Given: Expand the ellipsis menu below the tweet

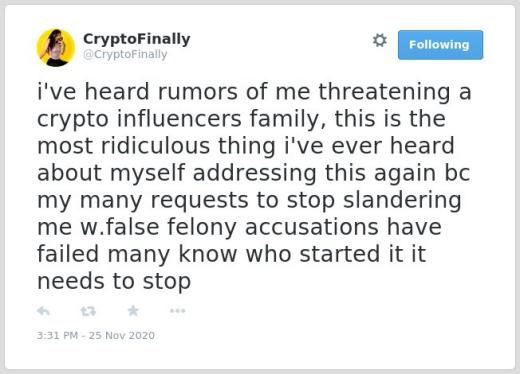Looking at the screenshot, I should 177,311.
